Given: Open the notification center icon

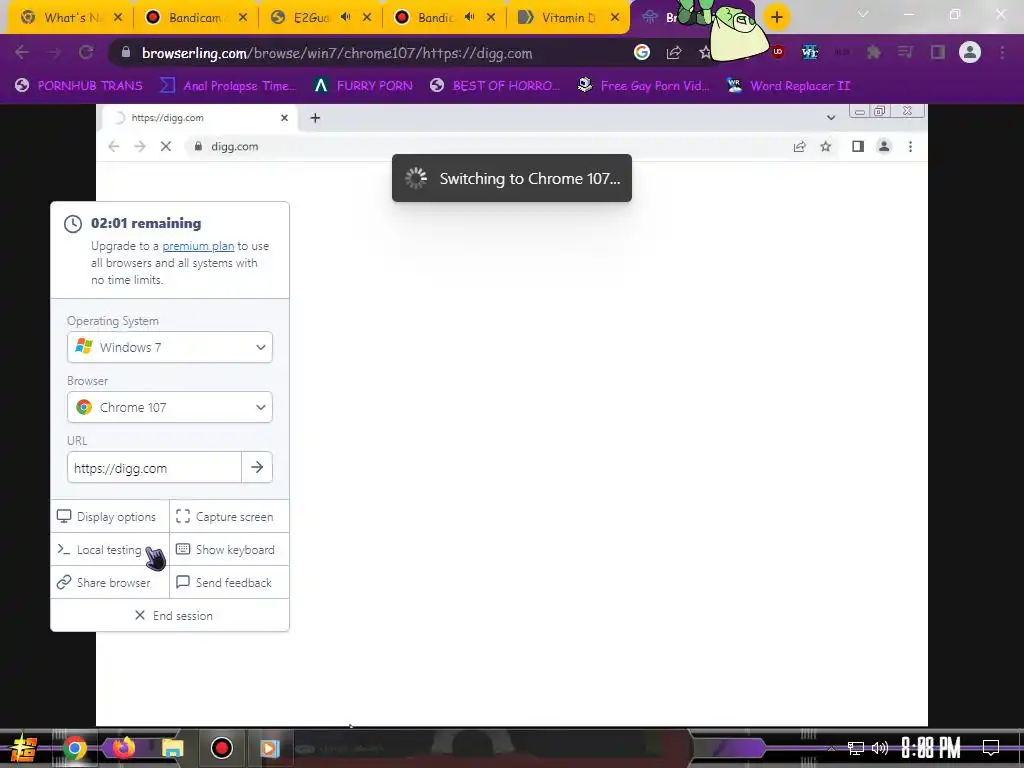Looking at the screenshot, I should click(x=991, y=747).
